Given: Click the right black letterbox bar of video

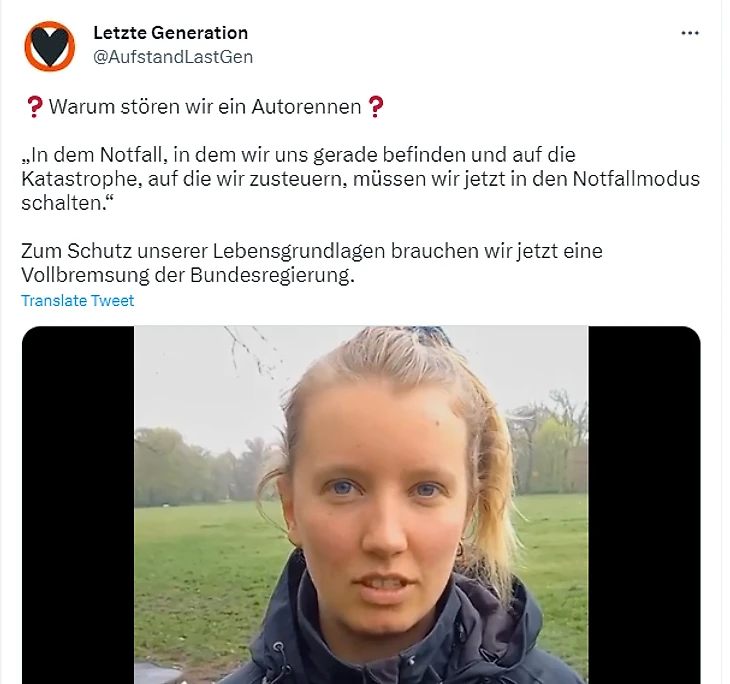Looking at the screenshot, I should [644, 505].
